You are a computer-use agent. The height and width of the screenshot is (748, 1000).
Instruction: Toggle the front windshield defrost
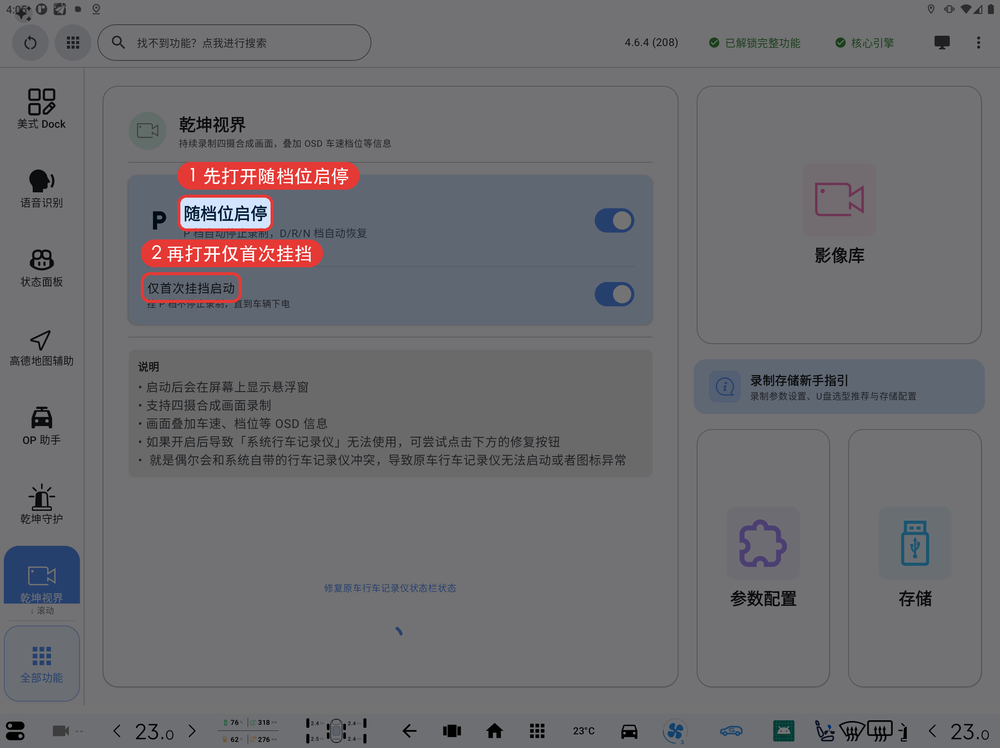click(852, 731)
